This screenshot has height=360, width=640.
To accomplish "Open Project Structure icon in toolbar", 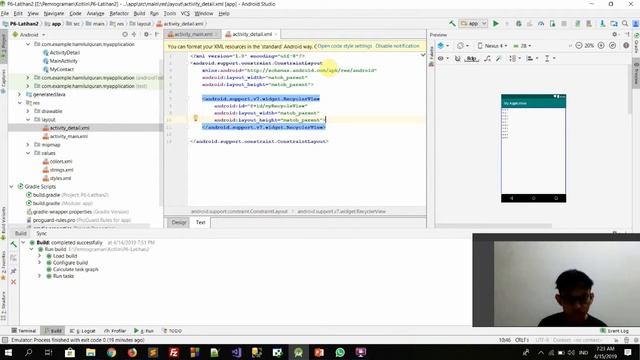I will click(614, 24).
